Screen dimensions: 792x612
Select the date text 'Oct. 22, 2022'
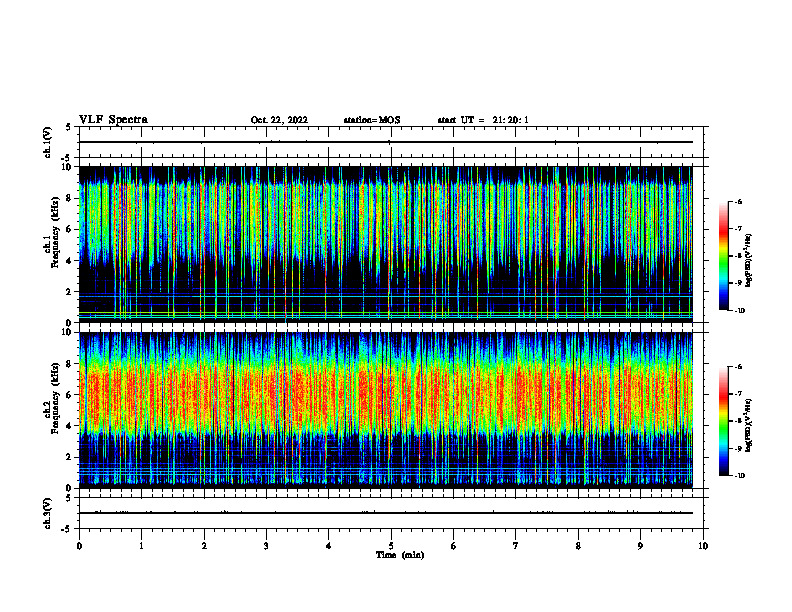pos(279,120)
